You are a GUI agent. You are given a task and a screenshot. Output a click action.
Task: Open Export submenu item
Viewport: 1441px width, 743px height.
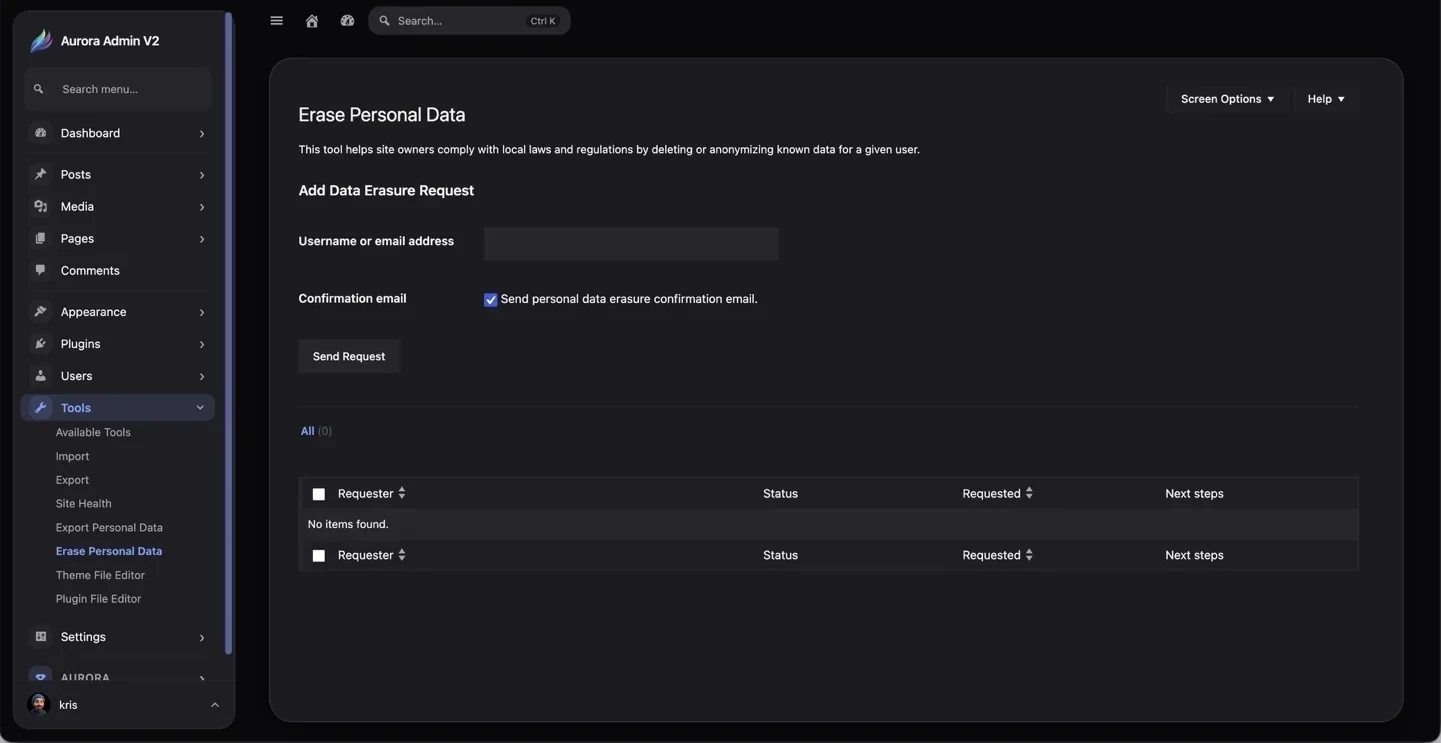pos(72,480)
